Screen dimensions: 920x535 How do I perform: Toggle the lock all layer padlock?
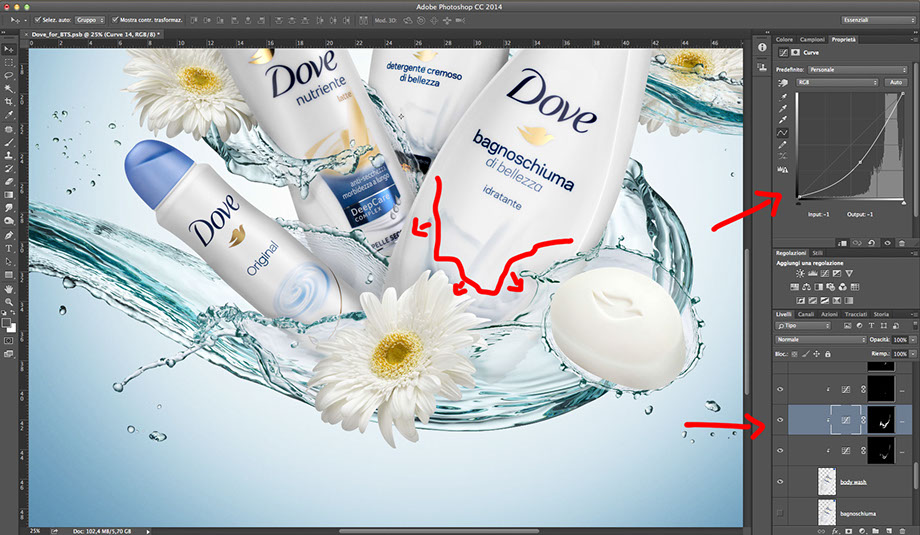828,354
